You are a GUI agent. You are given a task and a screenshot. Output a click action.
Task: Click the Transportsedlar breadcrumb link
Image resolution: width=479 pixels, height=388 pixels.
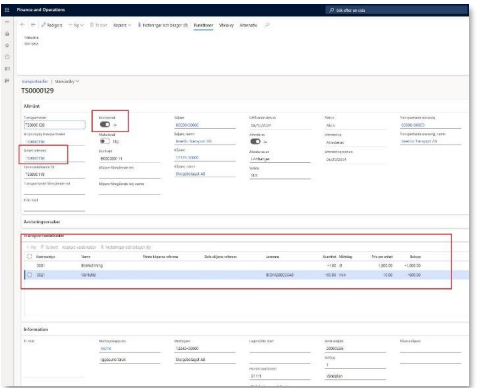pyautogui.click(x=35, y=81)
